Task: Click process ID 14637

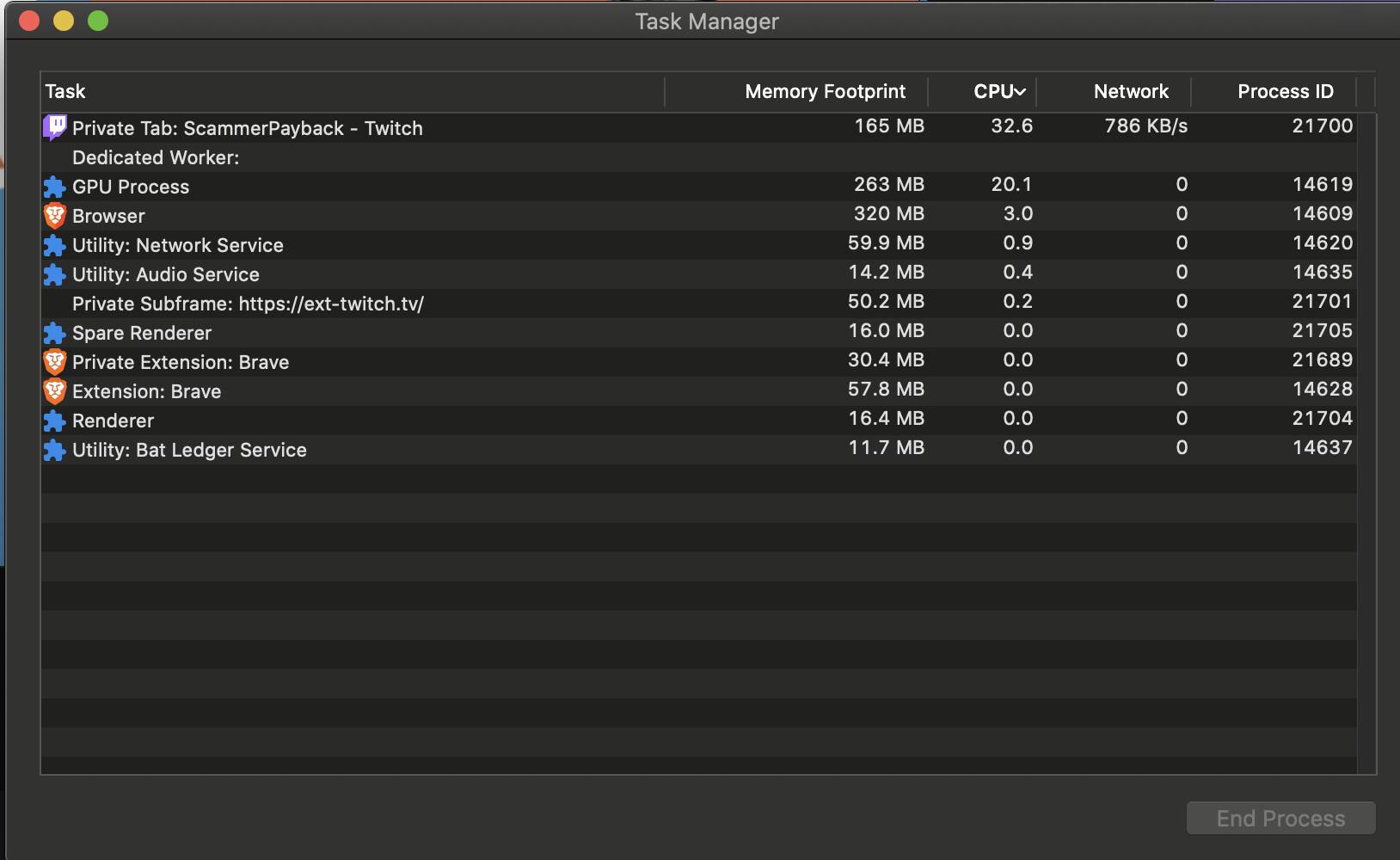Action: click(x=1323, y=447)
